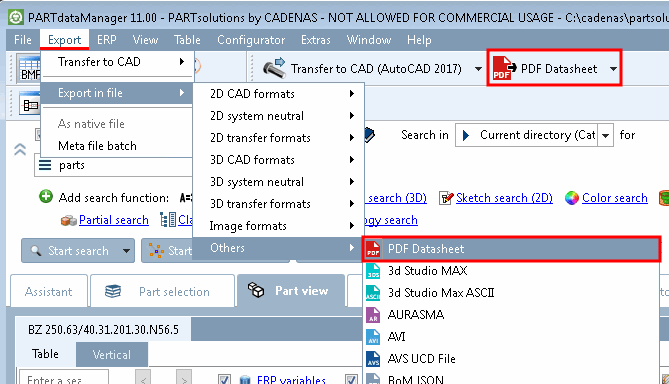Click the second-row toolbar layout icon
669x384 pixels.
pyautogui.click(x=29, y=105)
